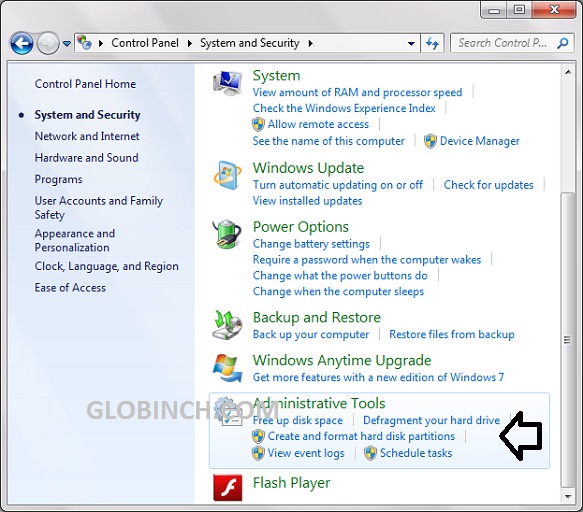Open Device Manager link
583x512 pixels.
point(480,141)
